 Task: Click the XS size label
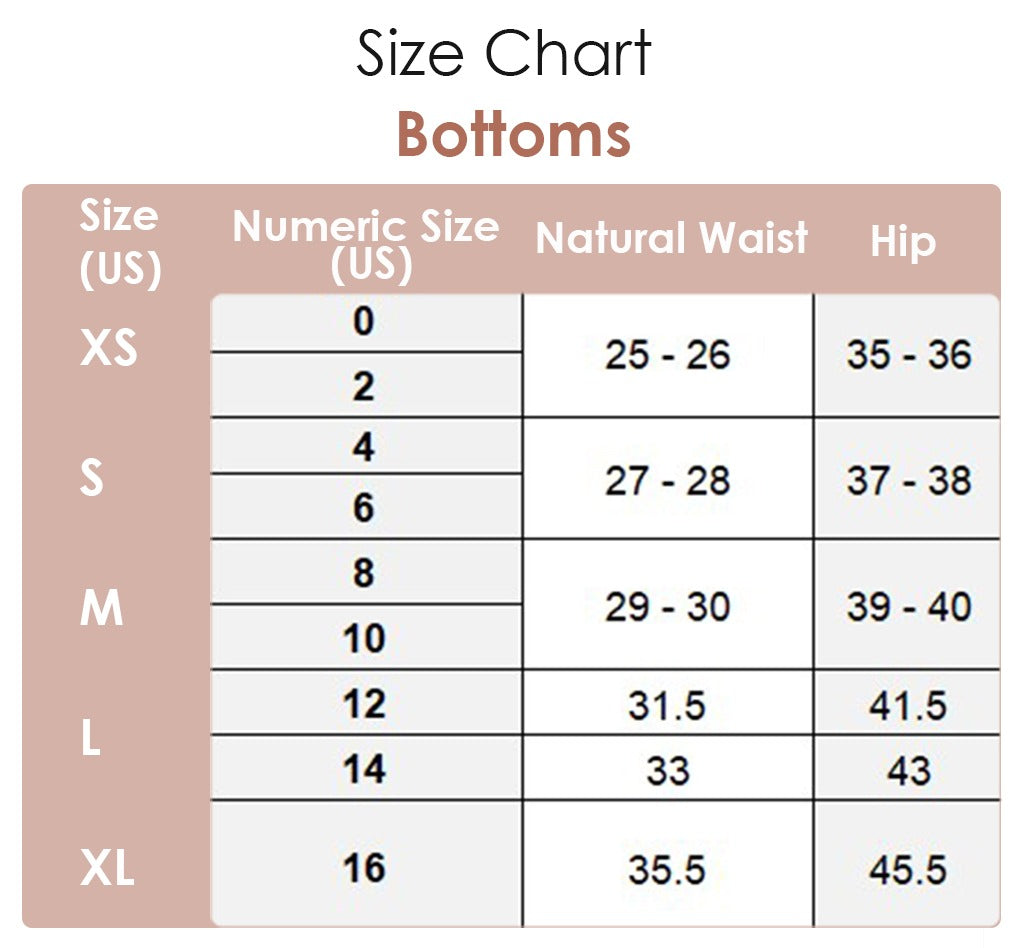108,350
